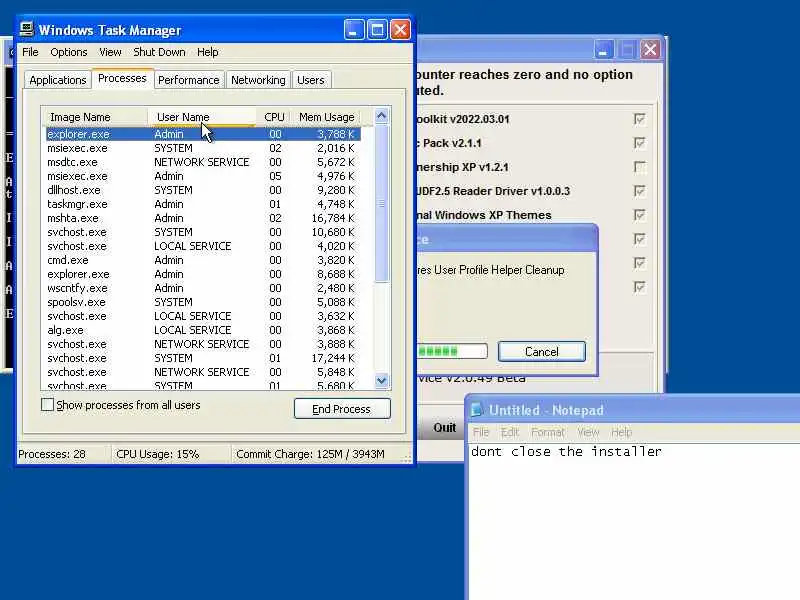800x600 pixels.
Task: Select dllhost.exe process row
Action: pos(201,190)
